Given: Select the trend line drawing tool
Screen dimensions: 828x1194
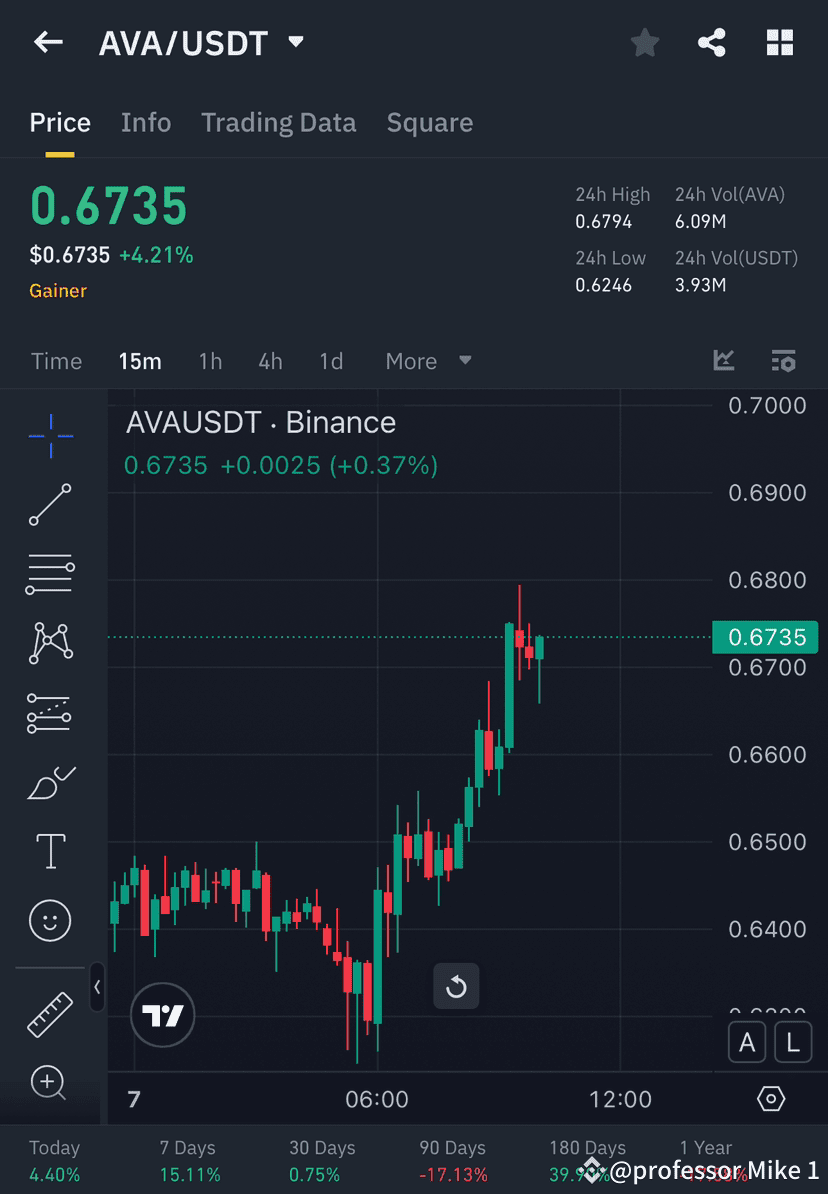Looking at the screenshot, I should [x=50, y=505].
